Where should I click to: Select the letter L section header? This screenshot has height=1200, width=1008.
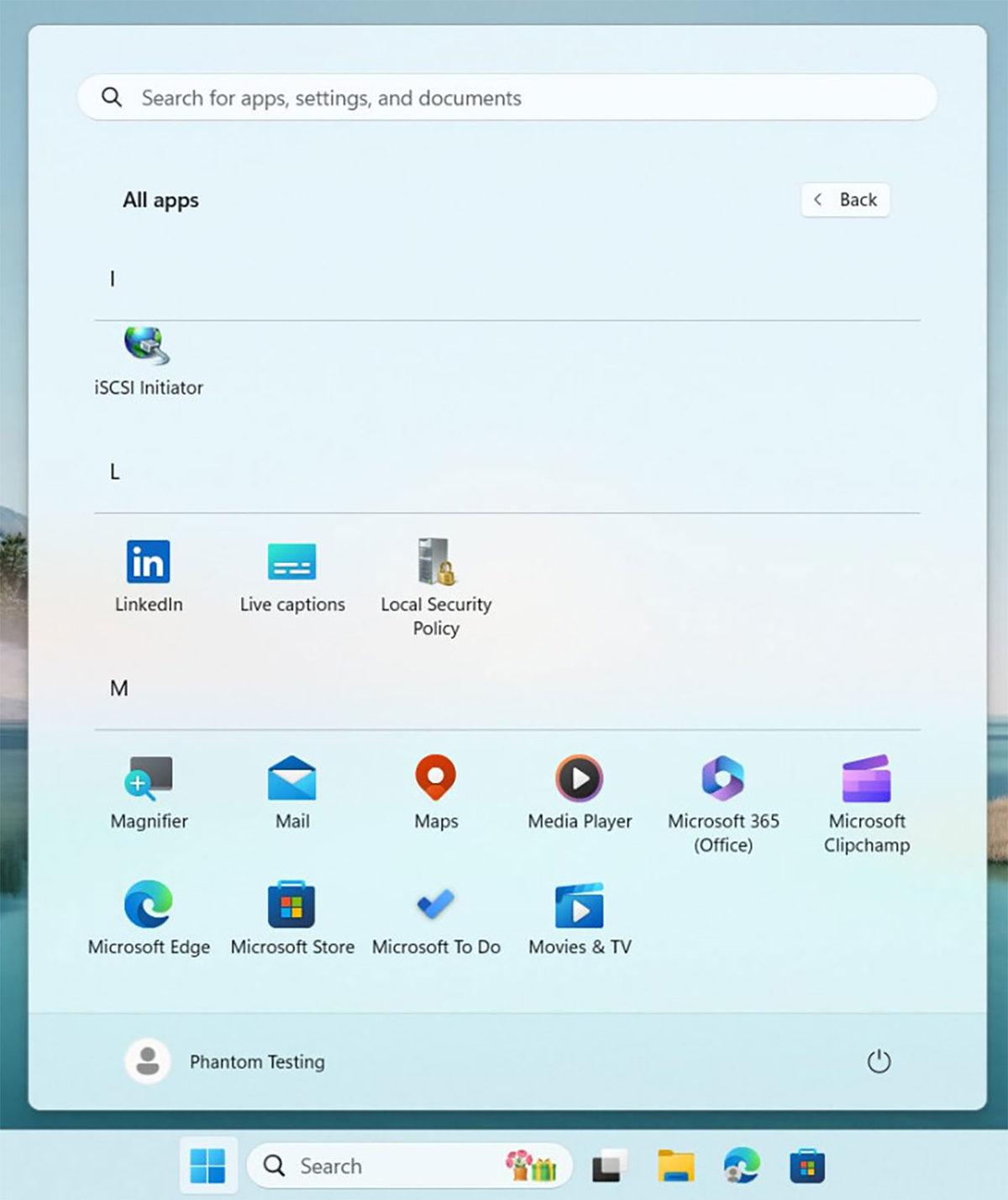(113, 471)
